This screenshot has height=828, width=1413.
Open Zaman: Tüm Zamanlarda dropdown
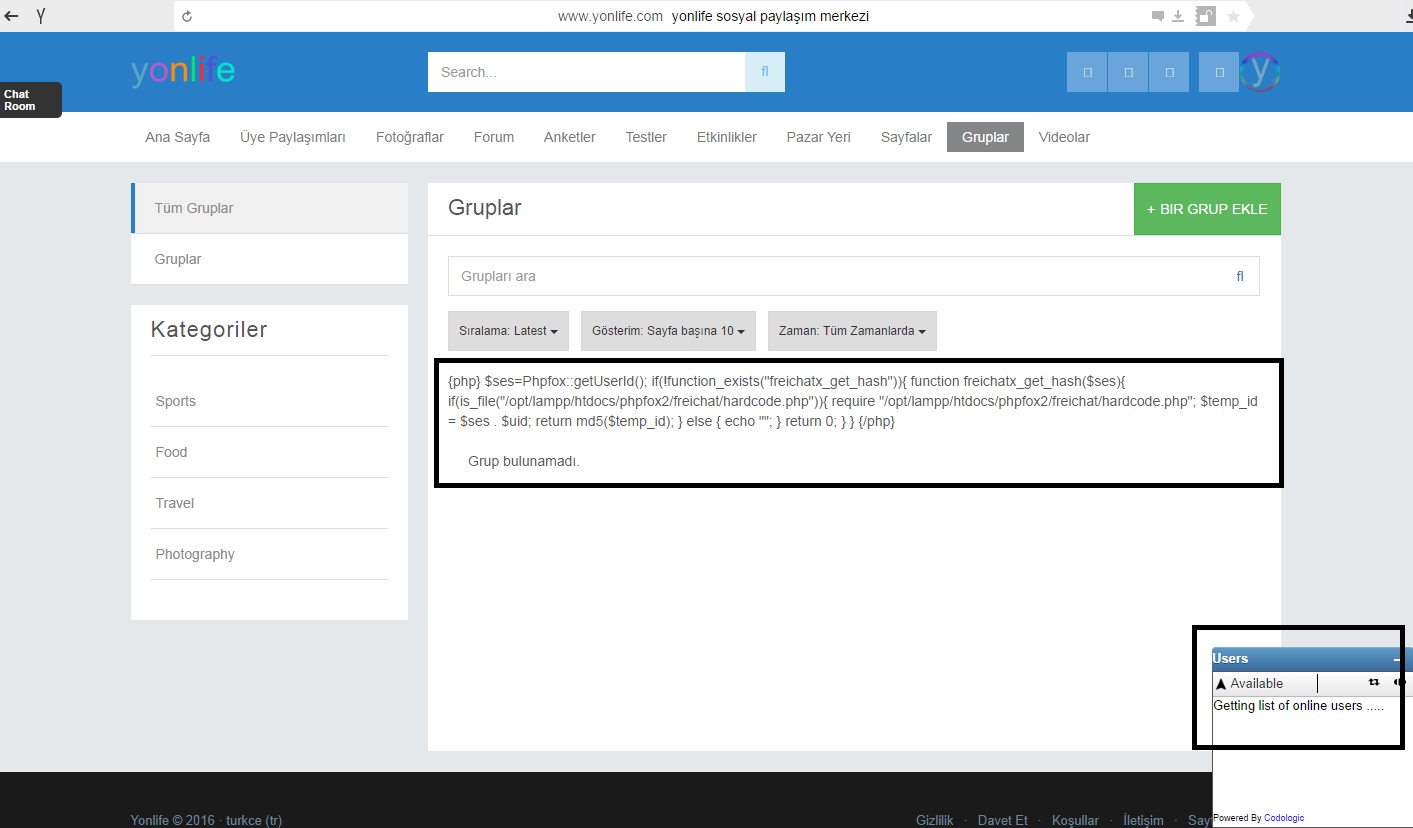point(852,331)
